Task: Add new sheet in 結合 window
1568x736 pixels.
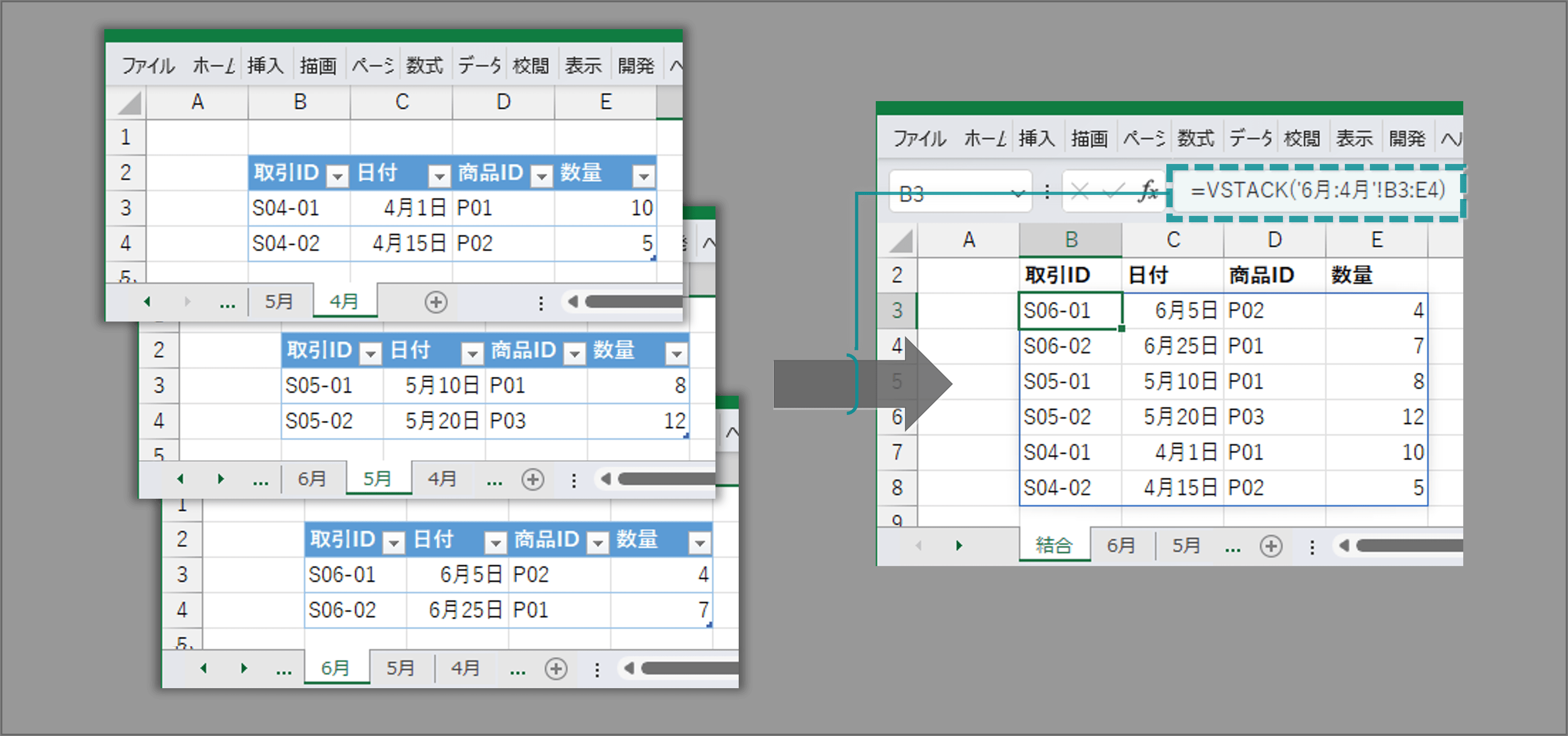Action: coord(1270,546)
